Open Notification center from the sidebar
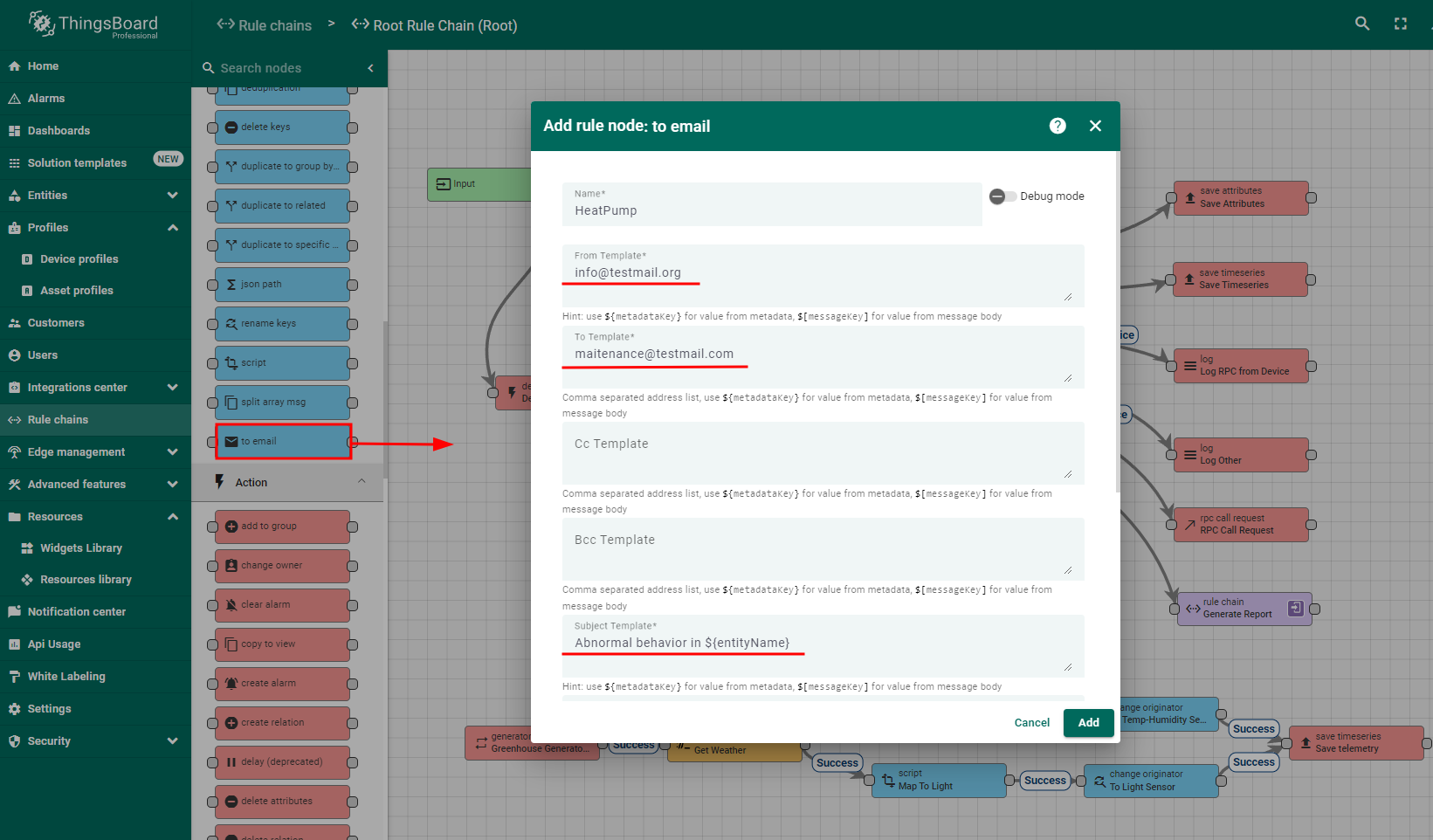This screenshot has width=1433, height=840. (x=77, y=612)
